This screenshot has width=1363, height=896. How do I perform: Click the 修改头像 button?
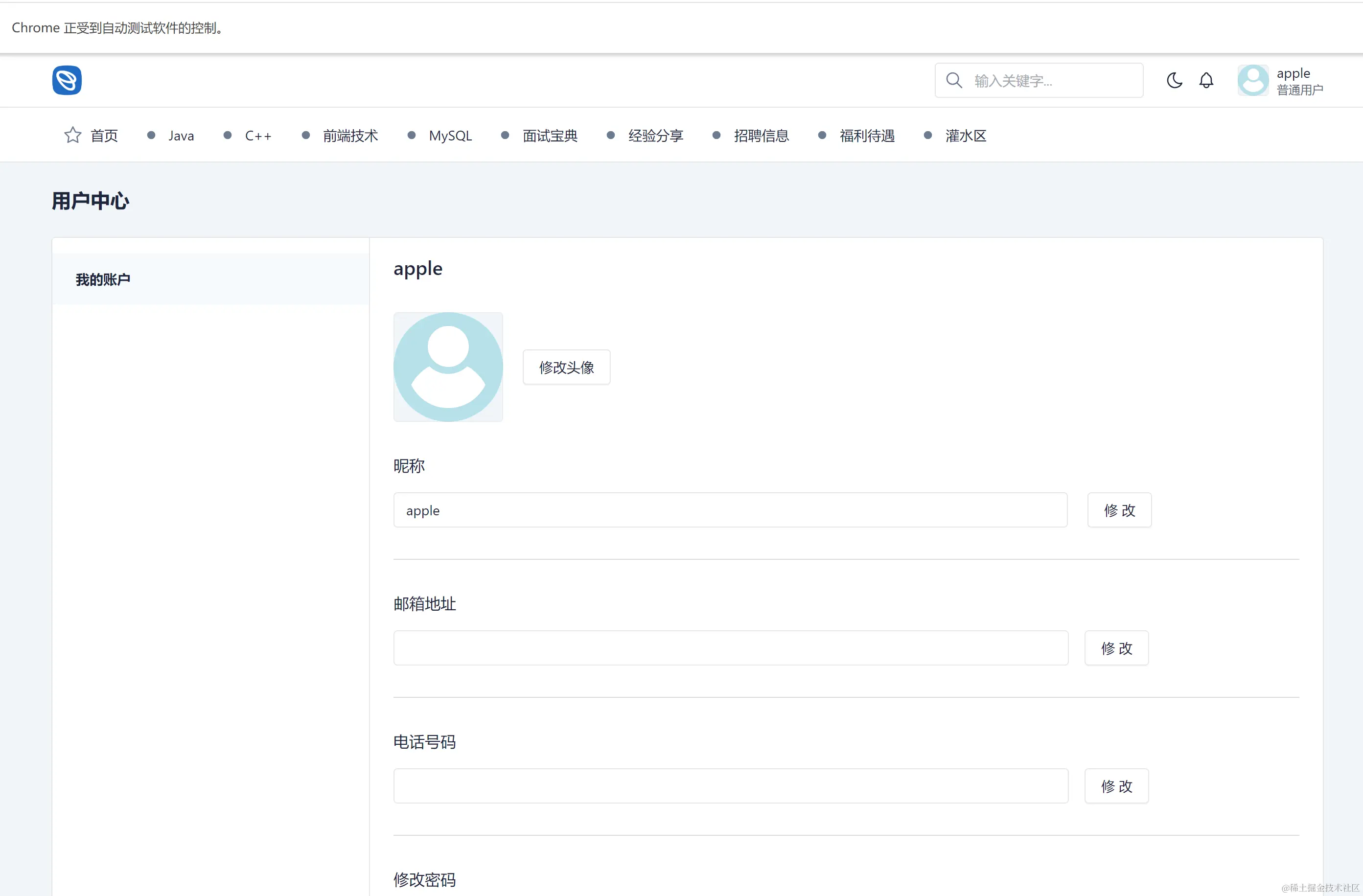566,367
